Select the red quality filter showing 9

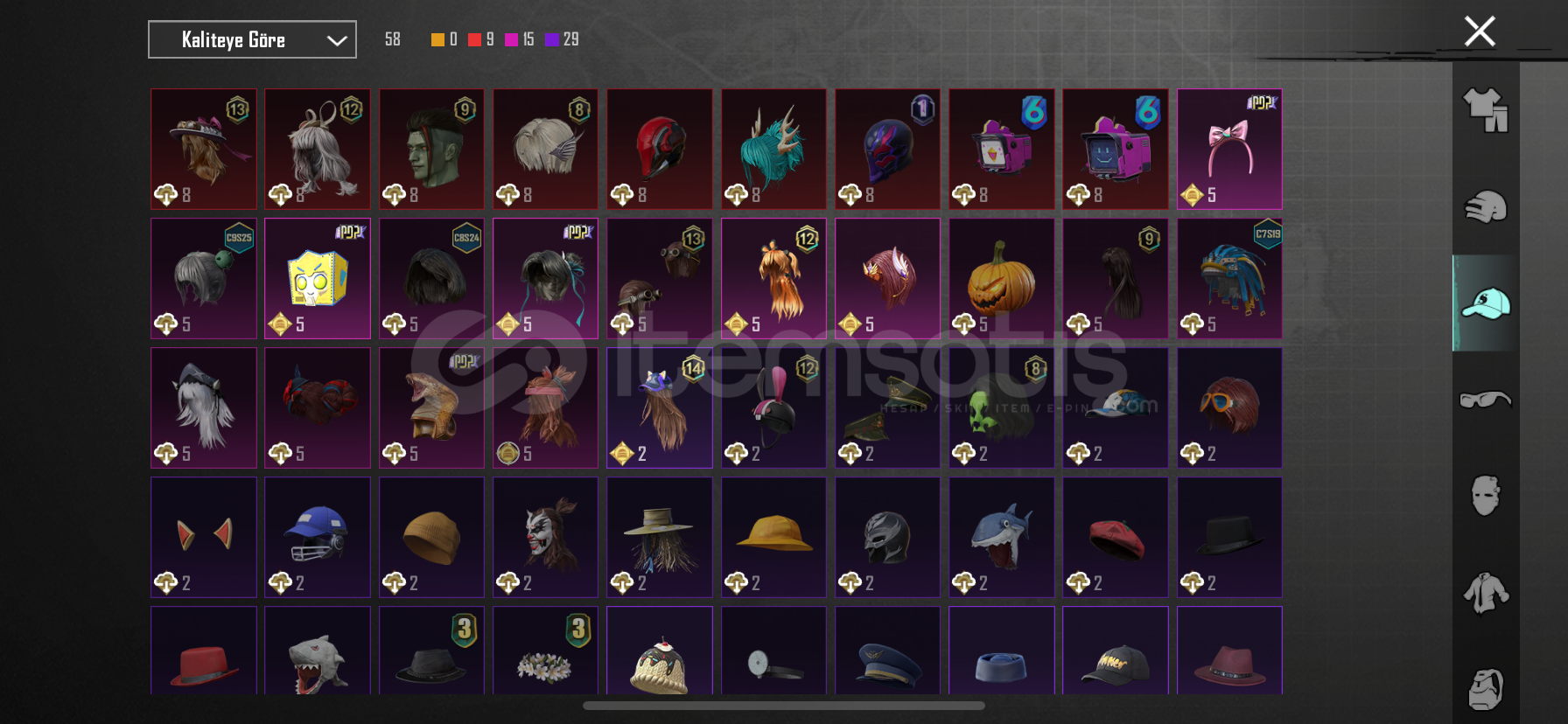pyautogui.click(x=481, y=39)
